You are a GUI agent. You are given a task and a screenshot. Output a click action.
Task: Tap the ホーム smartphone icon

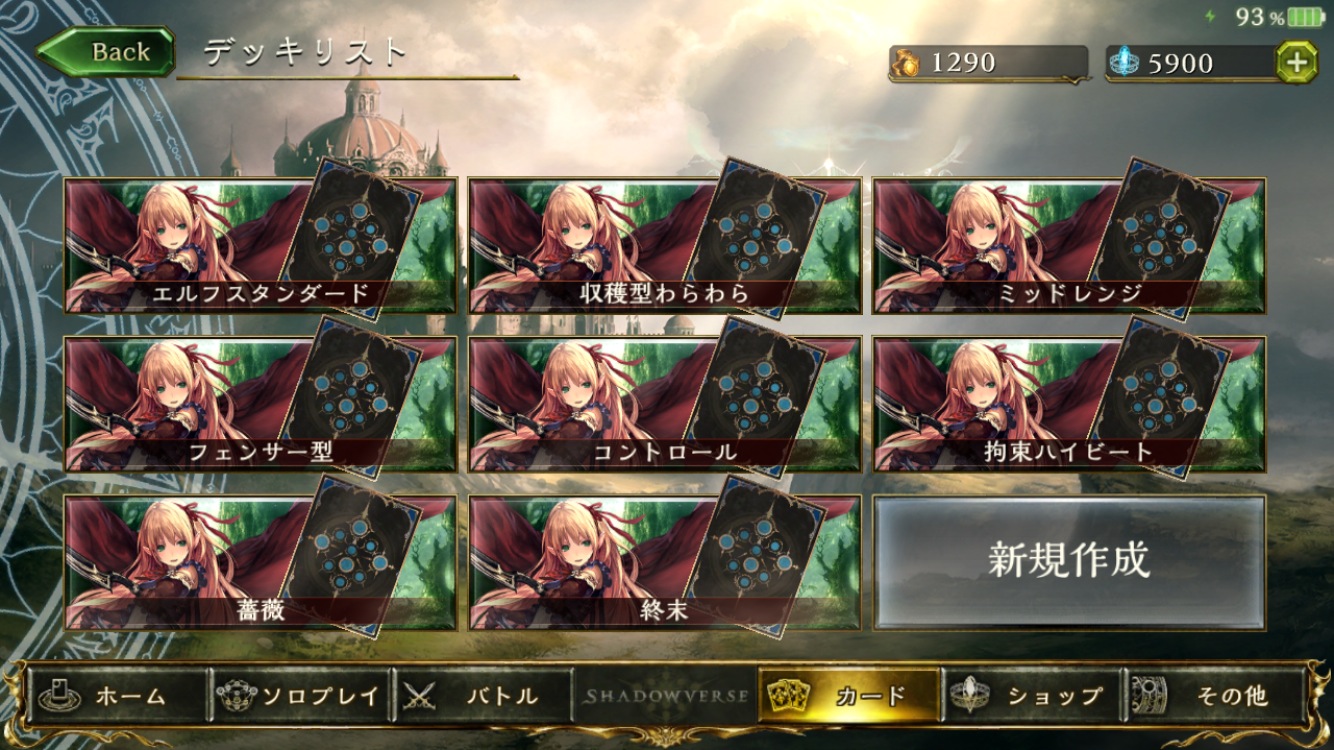(54, 695)
